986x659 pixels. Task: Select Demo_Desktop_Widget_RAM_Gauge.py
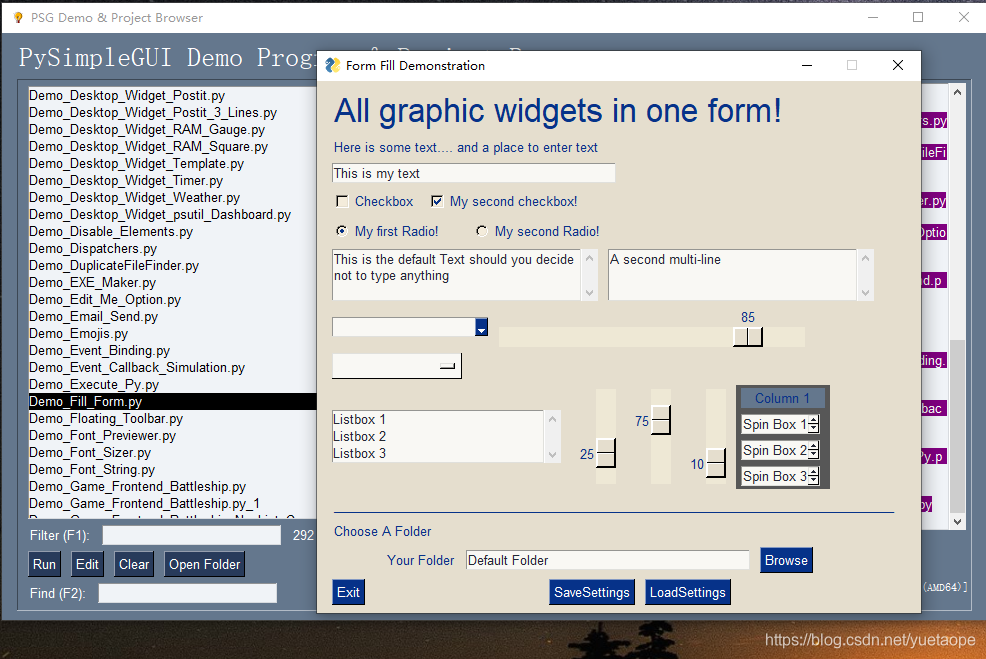click(x=172, y=130)
